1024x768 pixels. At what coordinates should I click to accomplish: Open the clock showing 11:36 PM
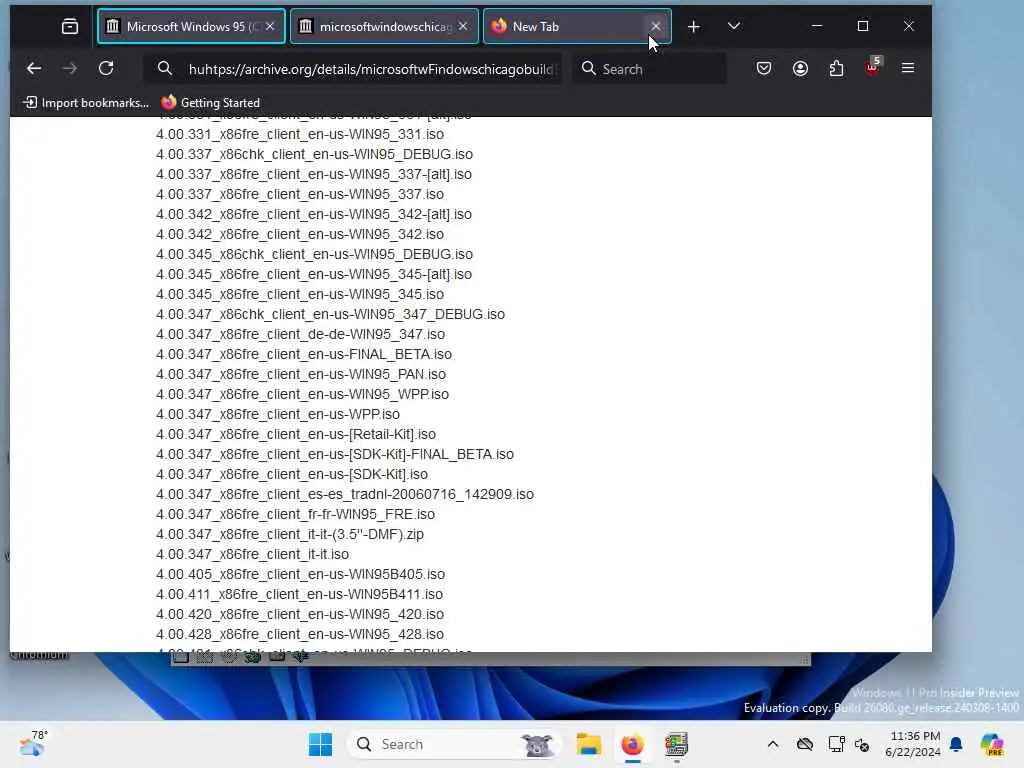click(912, 744)
